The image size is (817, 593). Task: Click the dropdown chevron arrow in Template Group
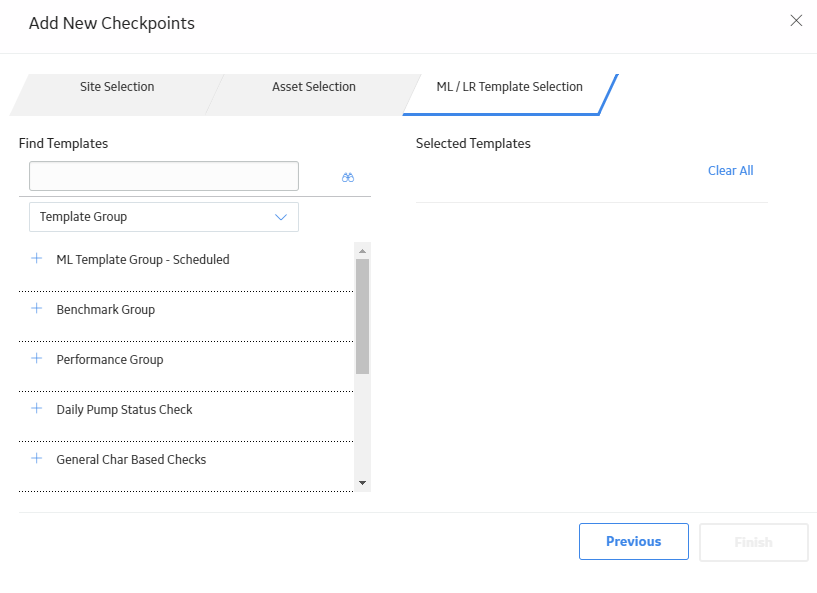281,217
